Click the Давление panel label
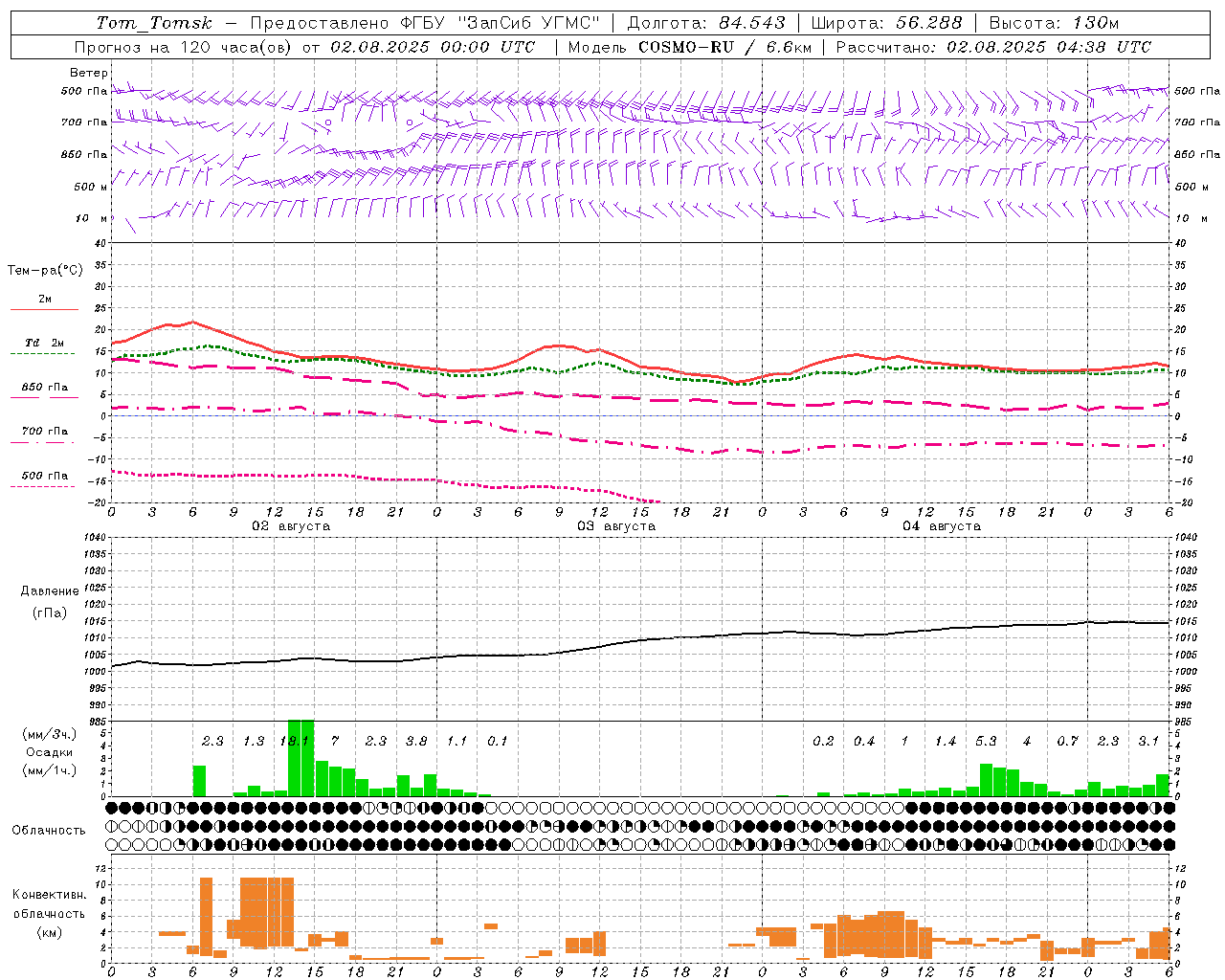This screenshot has height=980, width=1225. click(x=50, y=591)
